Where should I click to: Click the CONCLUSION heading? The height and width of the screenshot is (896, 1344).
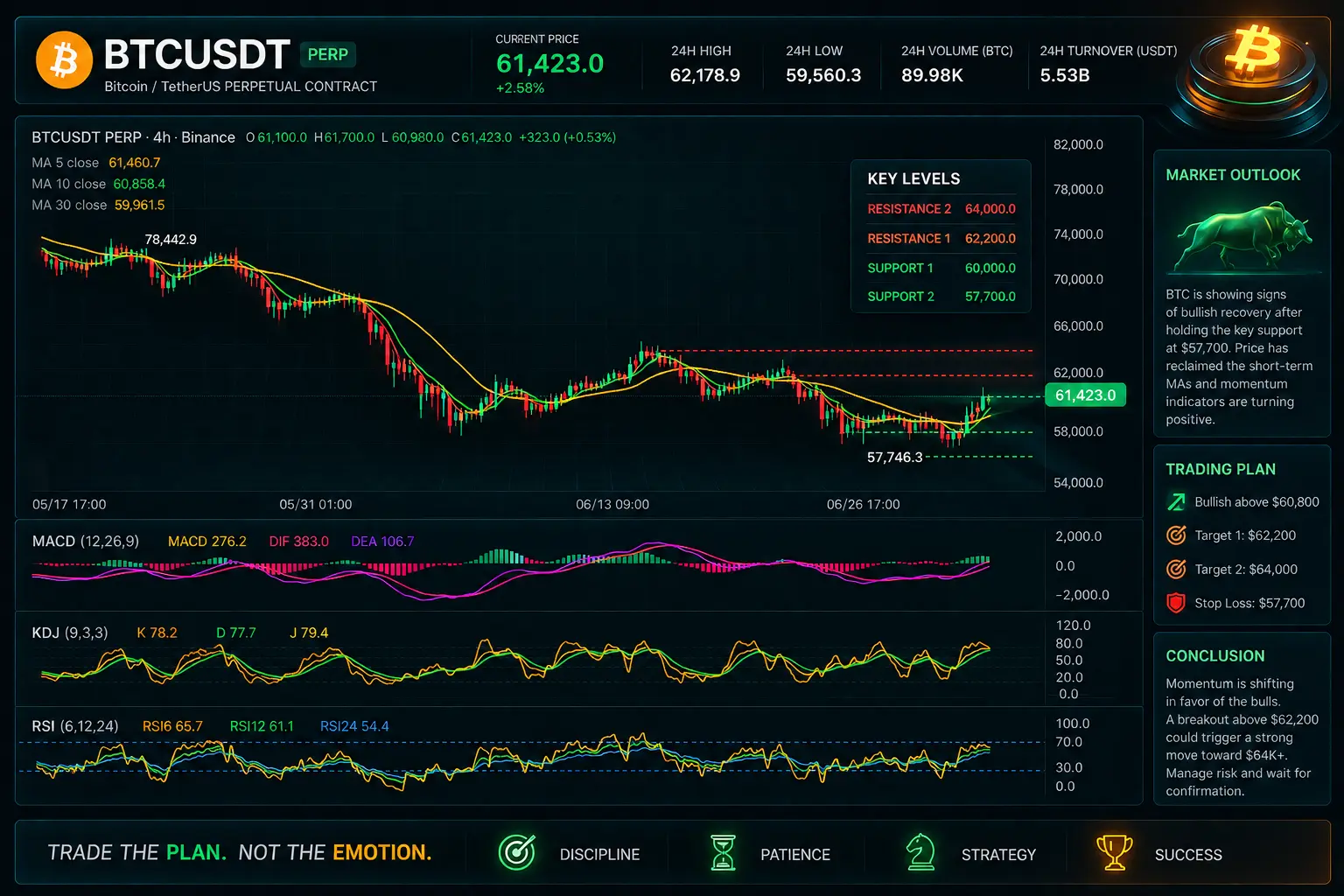pyautogui.click(x=1215, y=656)
